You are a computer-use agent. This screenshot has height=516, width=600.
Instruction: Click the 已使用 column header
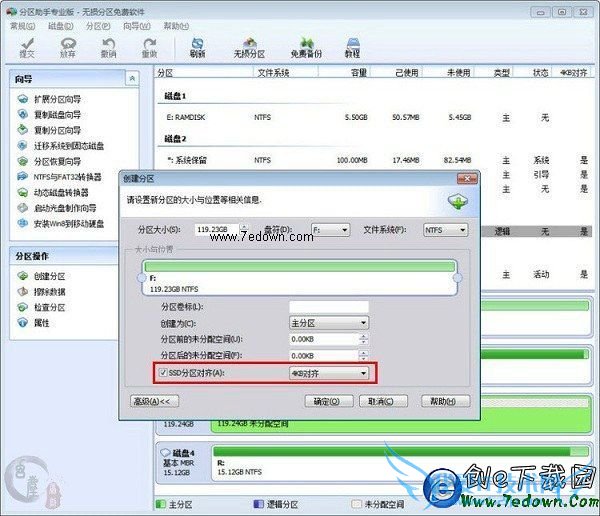[x=396, y=72]
